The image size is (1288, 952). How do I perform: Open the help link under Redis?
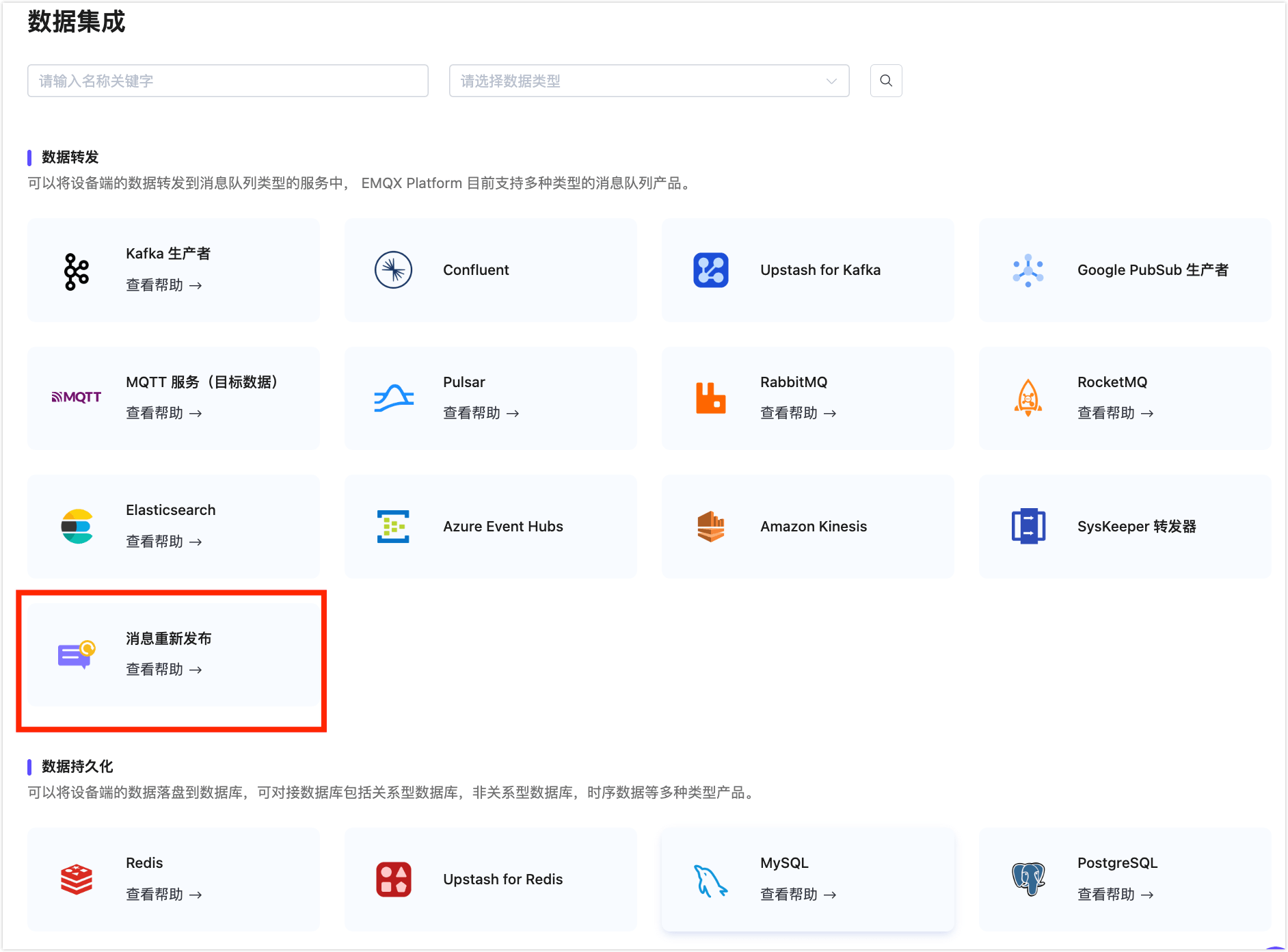[163, 895]
